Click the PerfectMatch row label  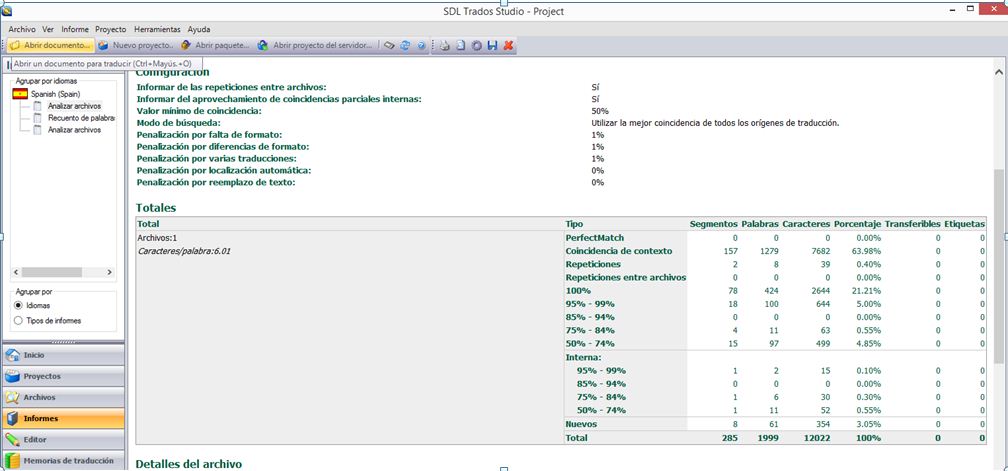pyautogui.click(x=595, y=238)
